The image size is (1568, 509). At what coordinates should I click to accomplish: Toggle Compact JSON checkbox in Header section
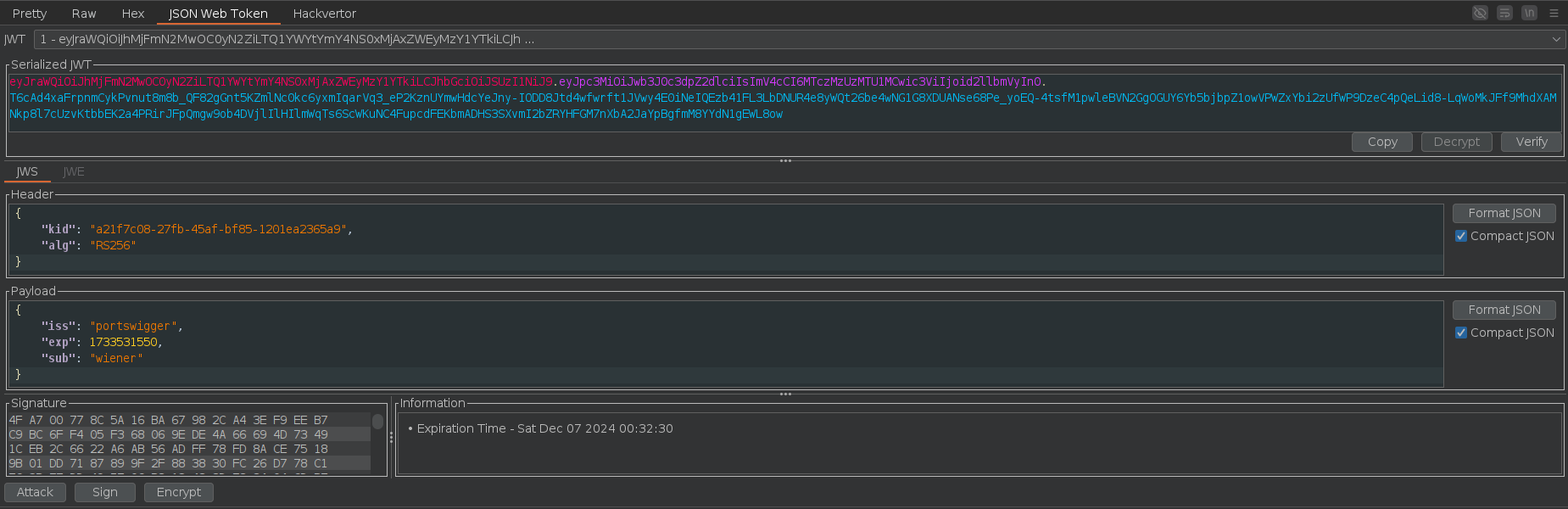point(1461,236)
